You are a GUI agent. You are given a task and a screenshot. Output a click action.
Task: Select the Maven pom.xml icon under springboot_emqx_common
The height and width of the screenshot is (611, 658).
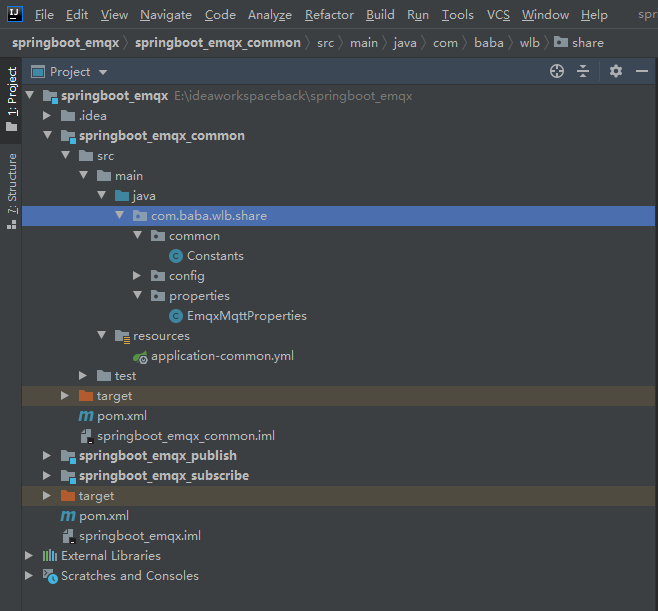click(x=86, y=416)
